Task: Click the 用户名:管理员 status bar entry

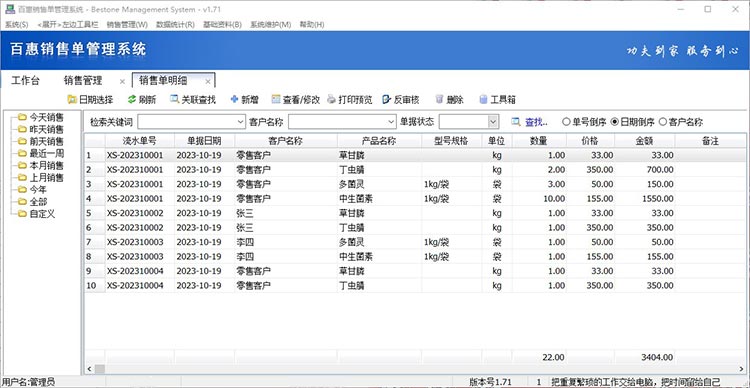Action: point(29,382)
